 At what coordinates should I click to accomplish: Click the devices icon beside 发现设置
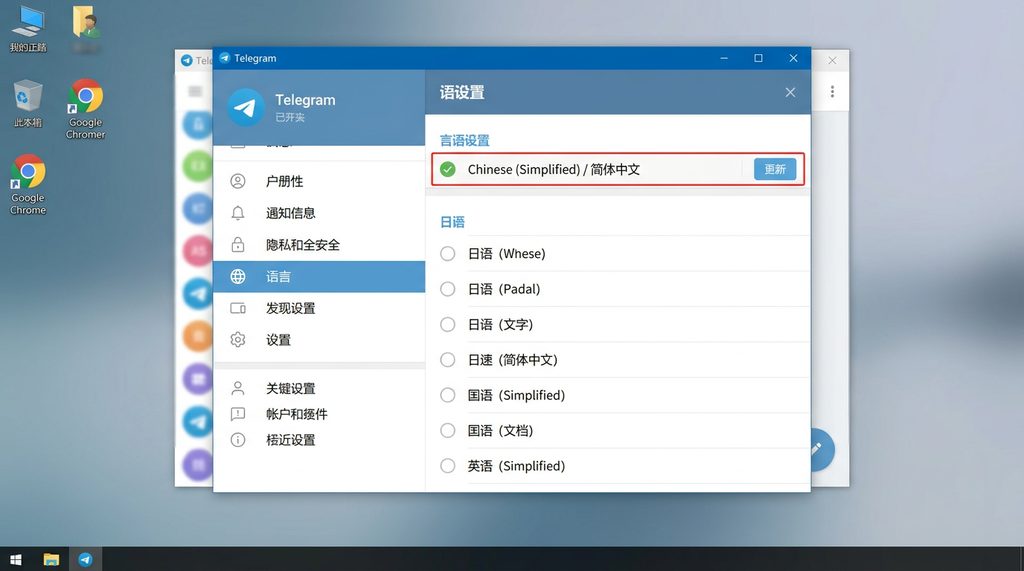(238, 308)
